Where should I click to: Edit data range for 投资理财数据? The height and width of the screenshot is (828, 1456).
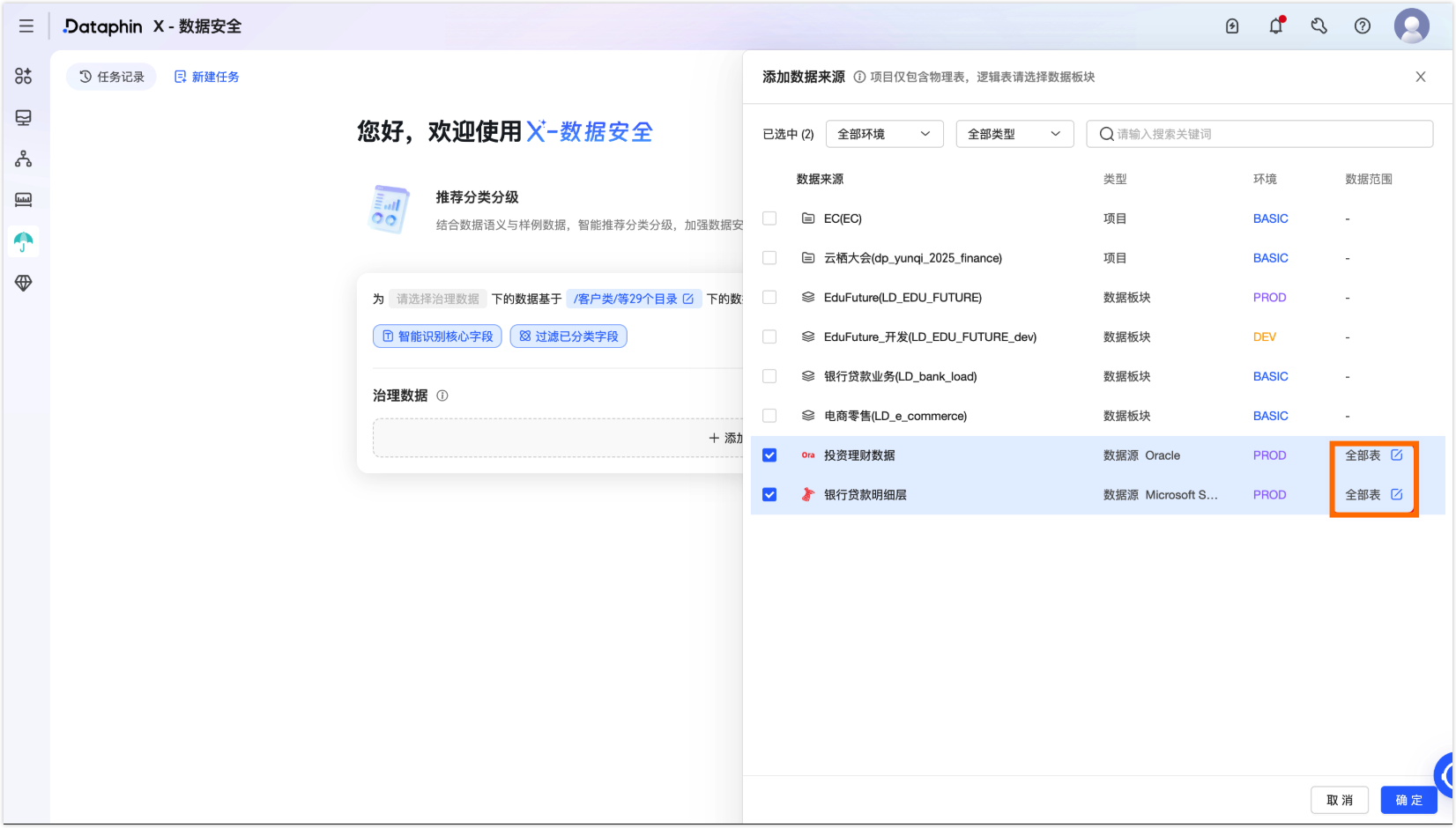(1397, 455)
